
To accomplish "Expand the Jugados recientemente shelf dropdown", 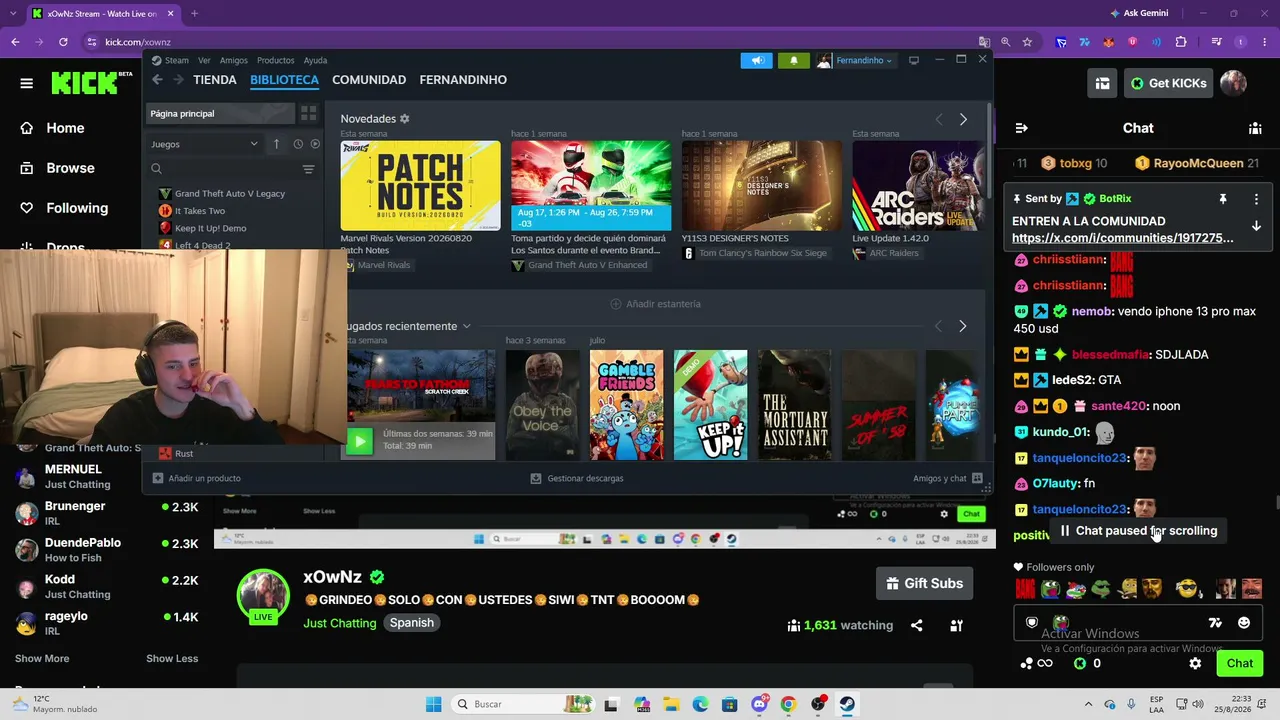I will pos(466,326).
